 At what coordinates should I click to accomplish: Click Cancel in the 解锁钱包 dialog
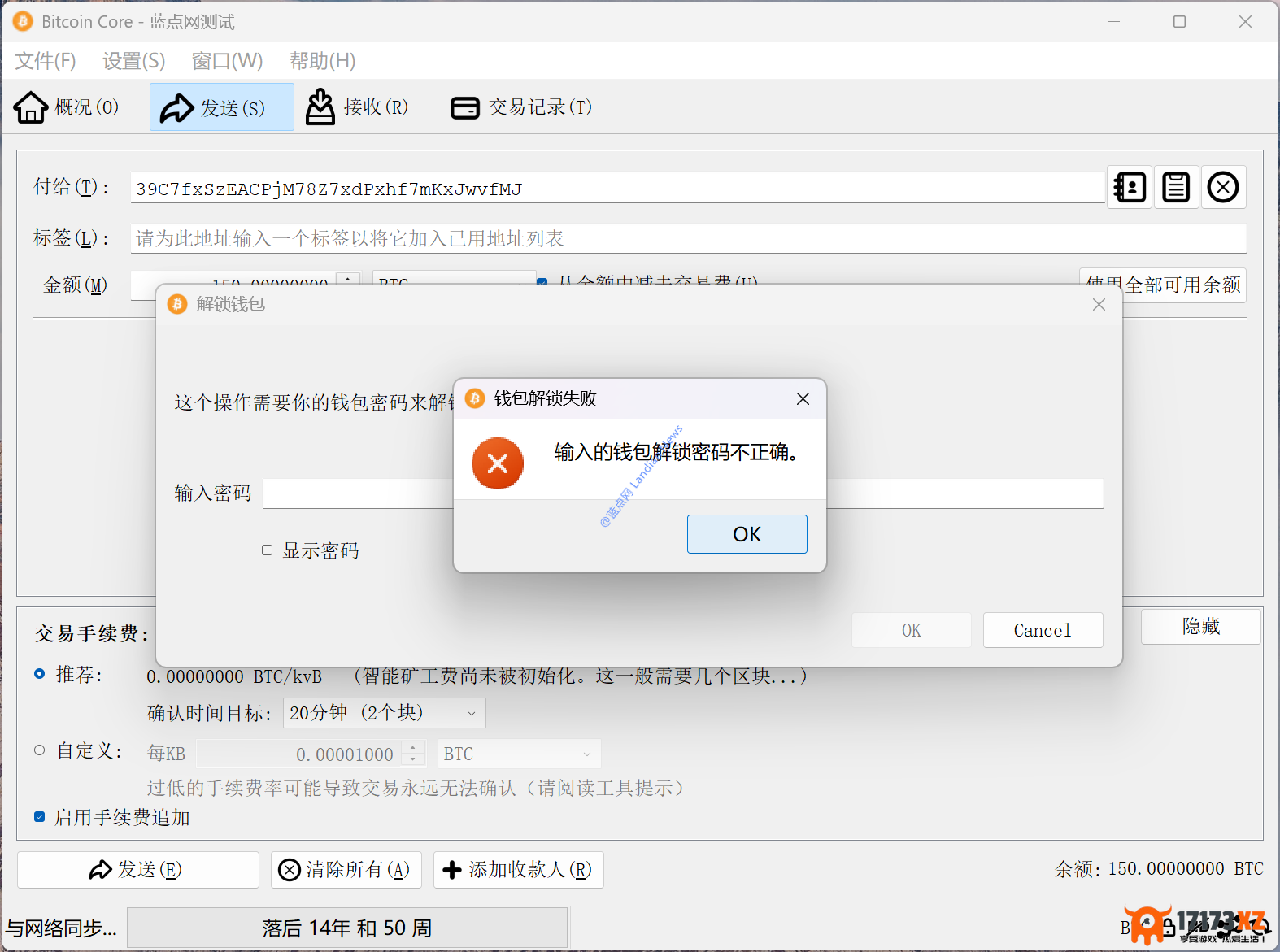(x=1043, y=630)
